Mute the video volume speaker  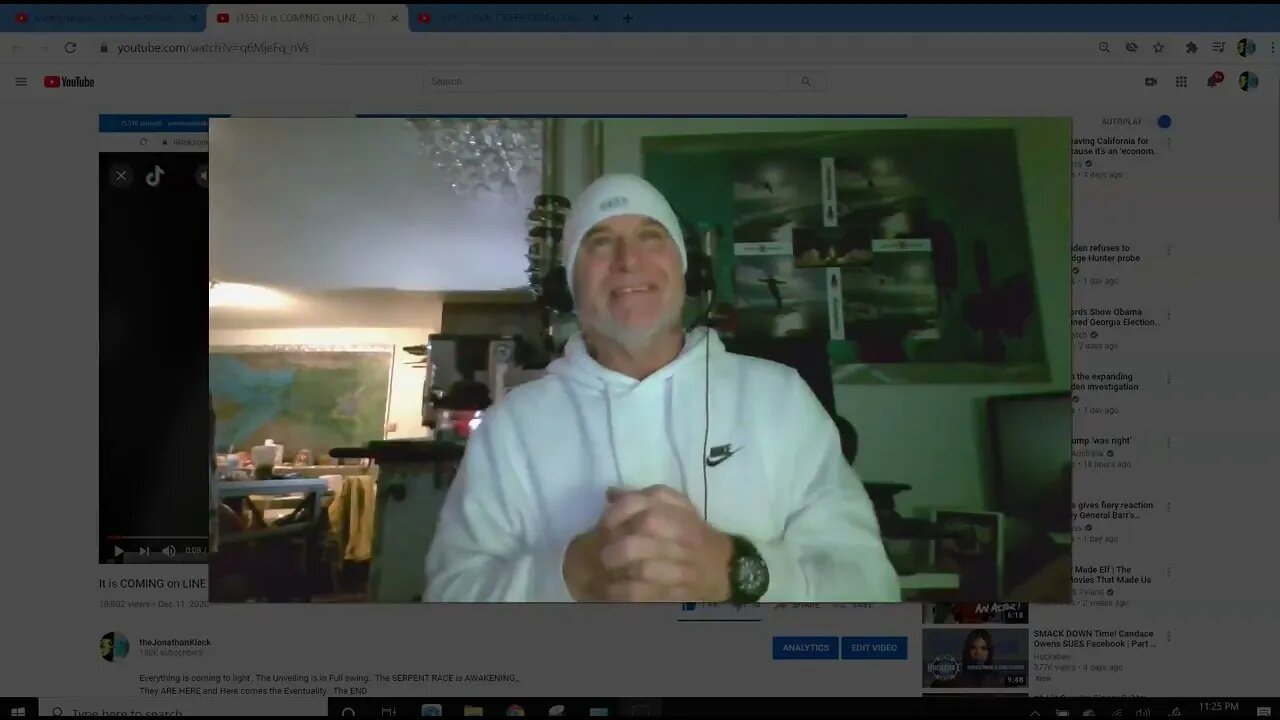click(x=169, y=551)
